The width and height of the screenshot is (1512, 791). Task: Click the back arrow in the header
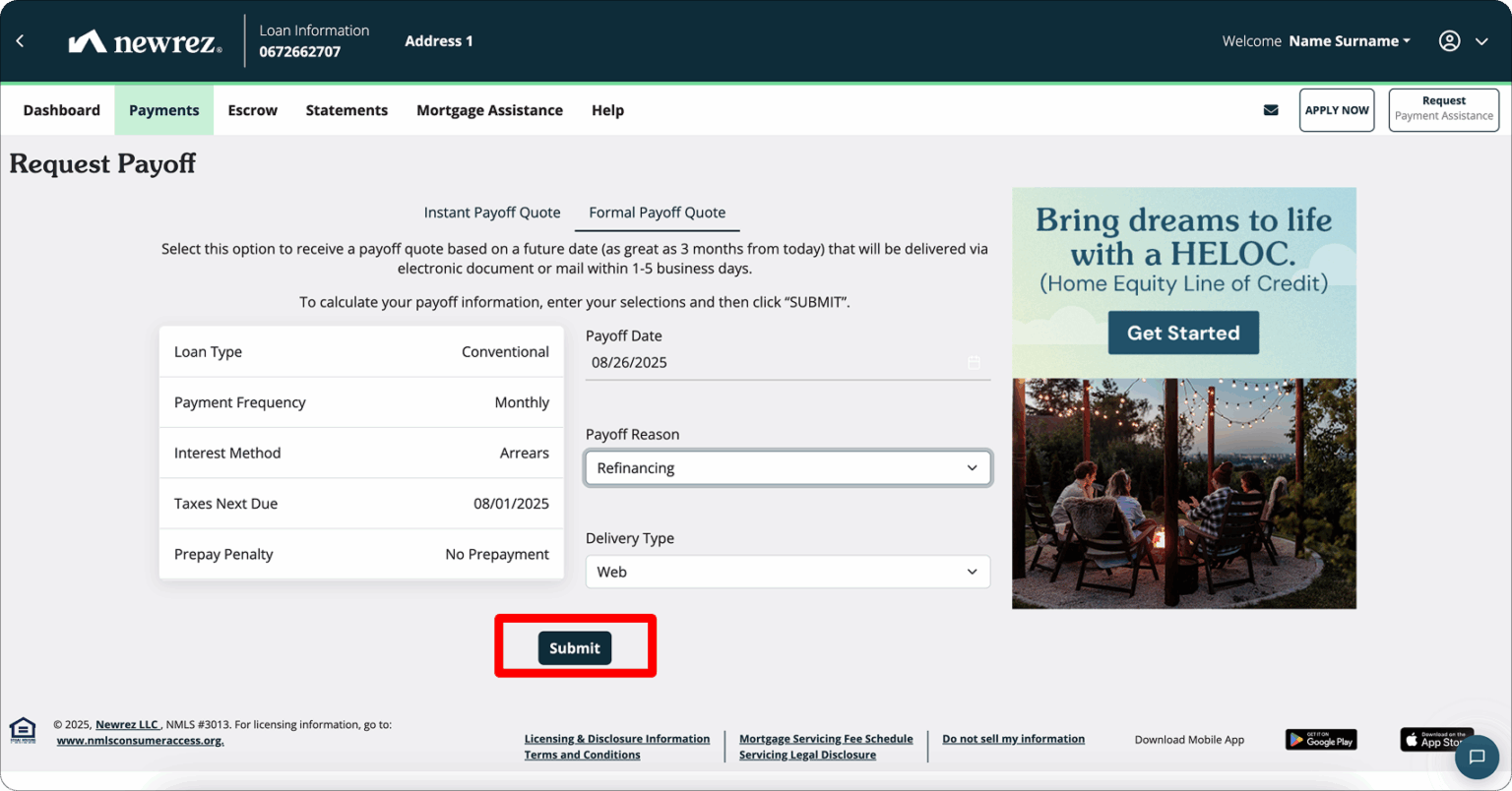click(21, 40)
